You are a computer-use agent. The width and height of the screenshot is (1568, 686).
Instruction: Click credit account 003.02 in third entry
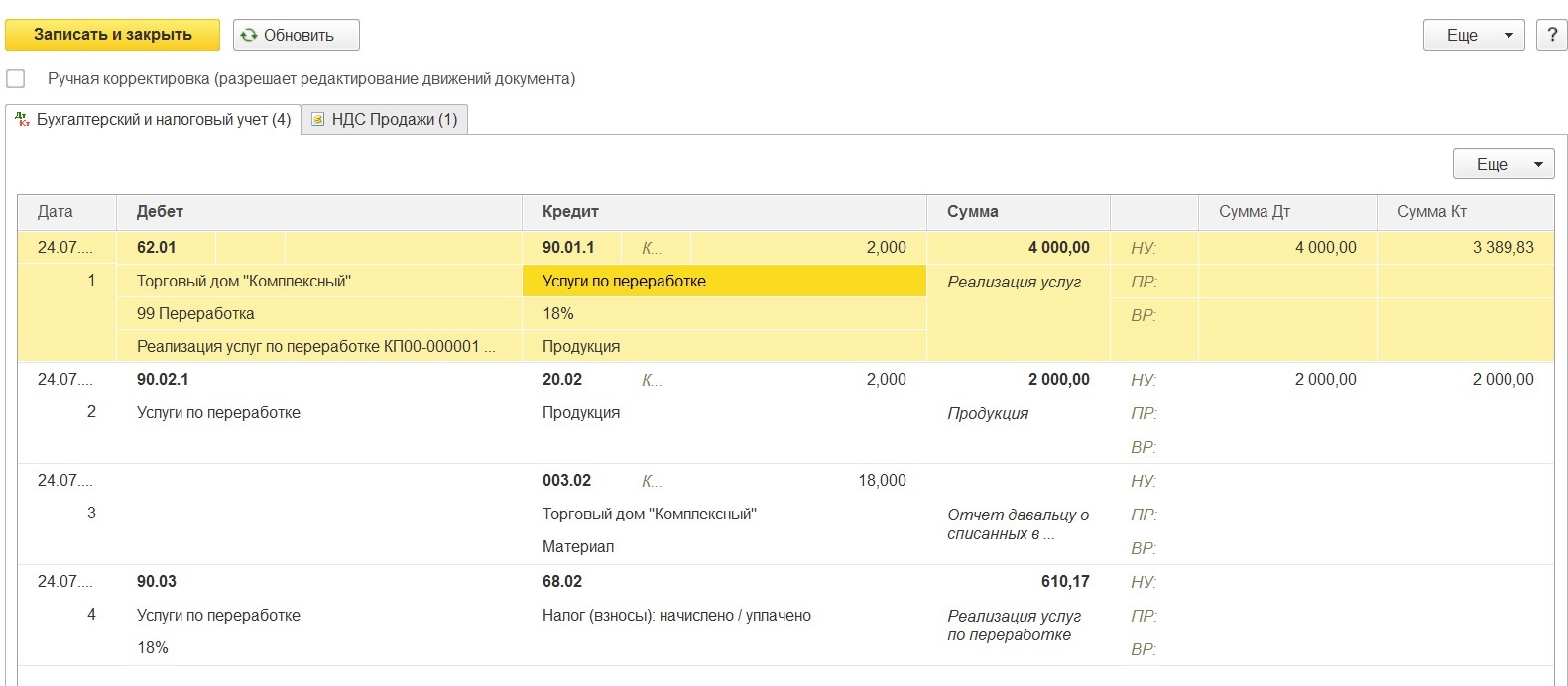[x=566, y=480]
